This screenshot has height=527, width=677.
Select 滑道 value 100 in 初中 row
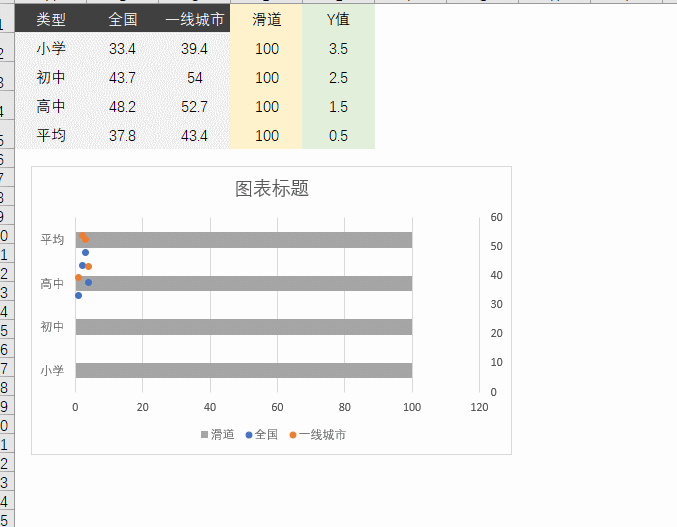(x=266, y=77)
